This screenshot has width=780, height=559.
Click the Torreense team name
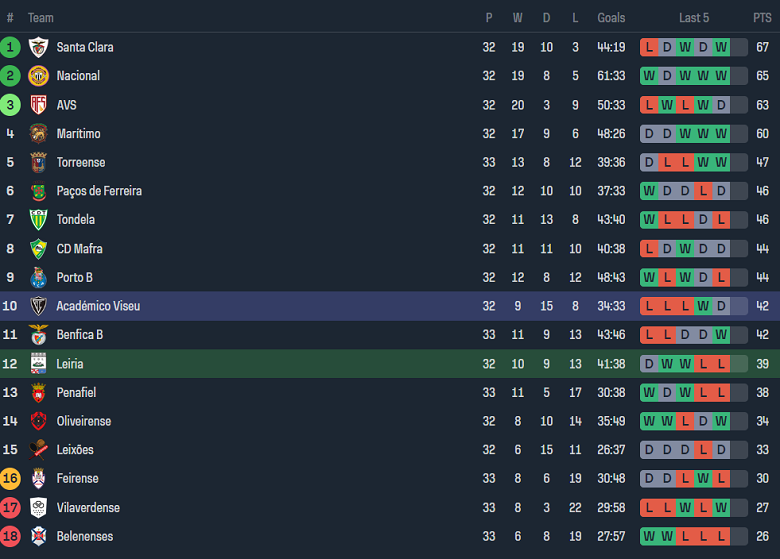coord(81,162)
